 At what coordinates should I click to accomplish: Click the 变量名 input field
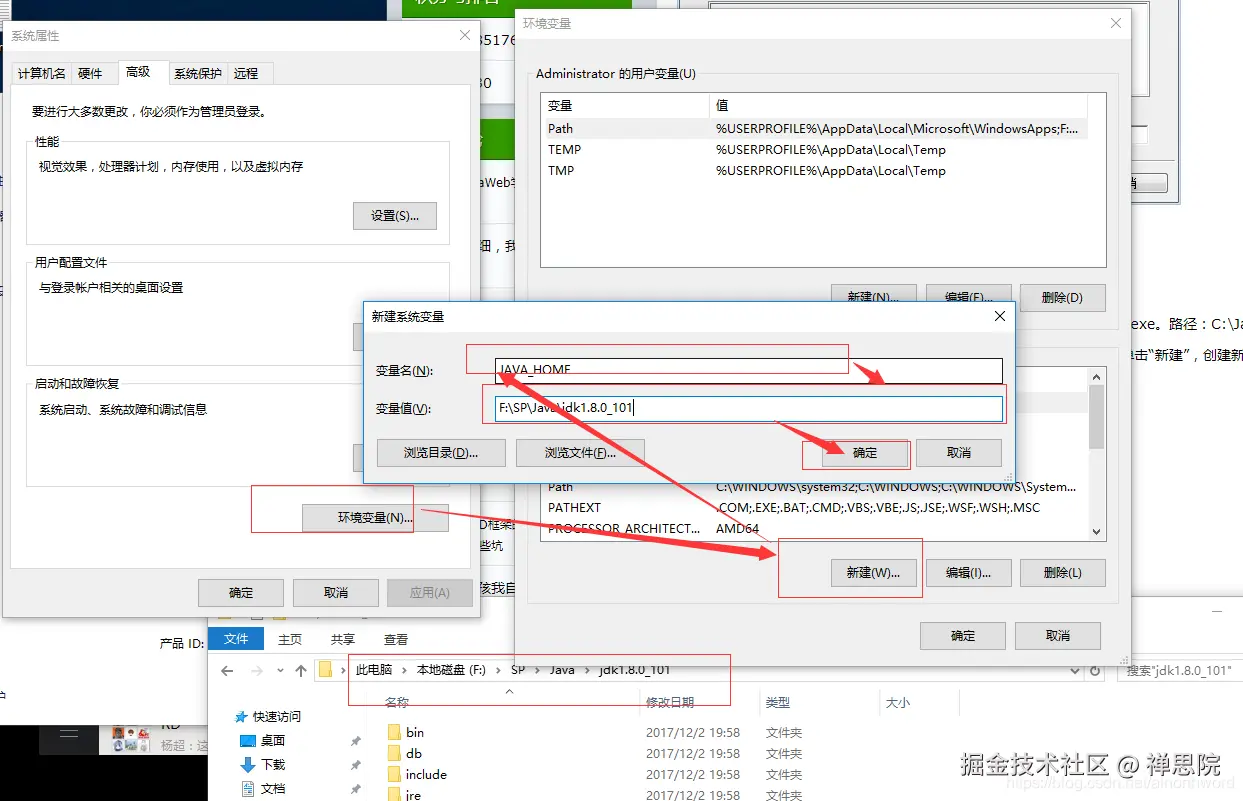pyautogui.click(x=748, y=370)
